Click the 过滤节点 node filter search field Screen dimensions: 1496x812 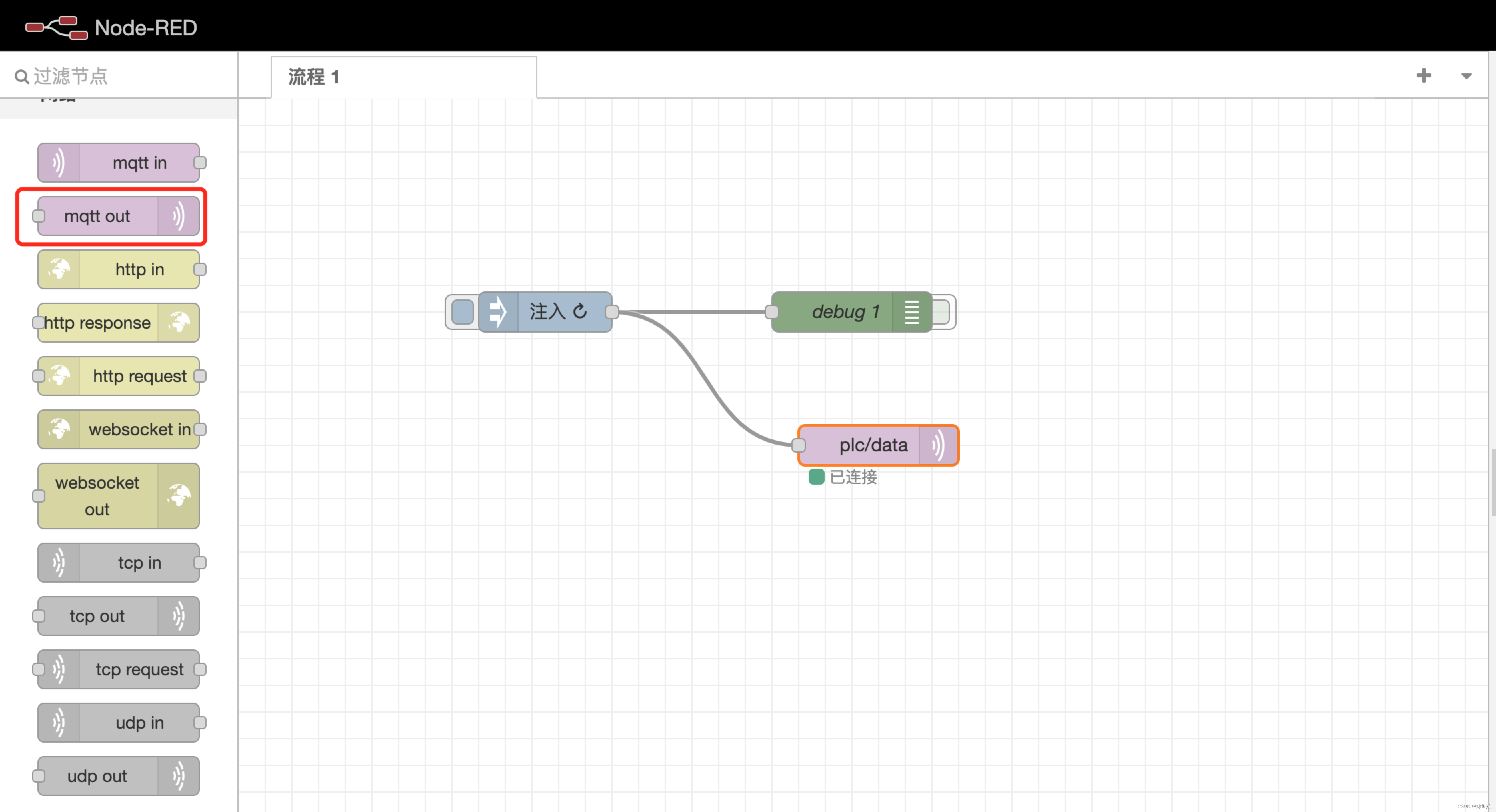pos(87,76)
